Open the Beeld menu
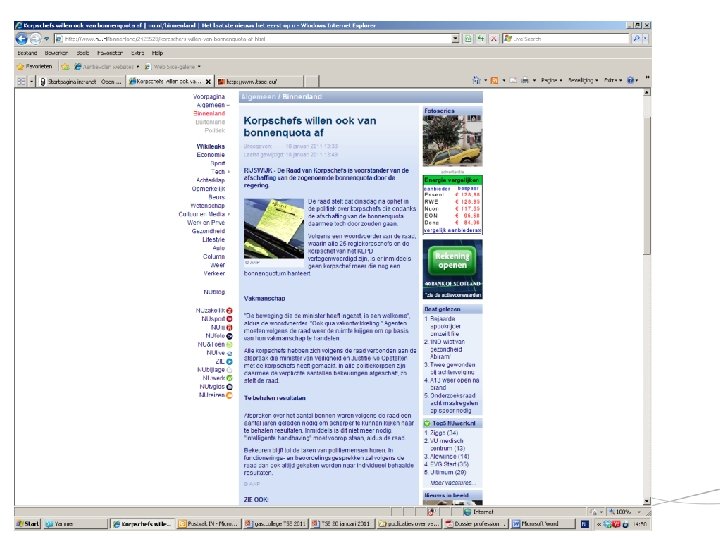This screenshot has width=720, height=540. tap(83, 53)
